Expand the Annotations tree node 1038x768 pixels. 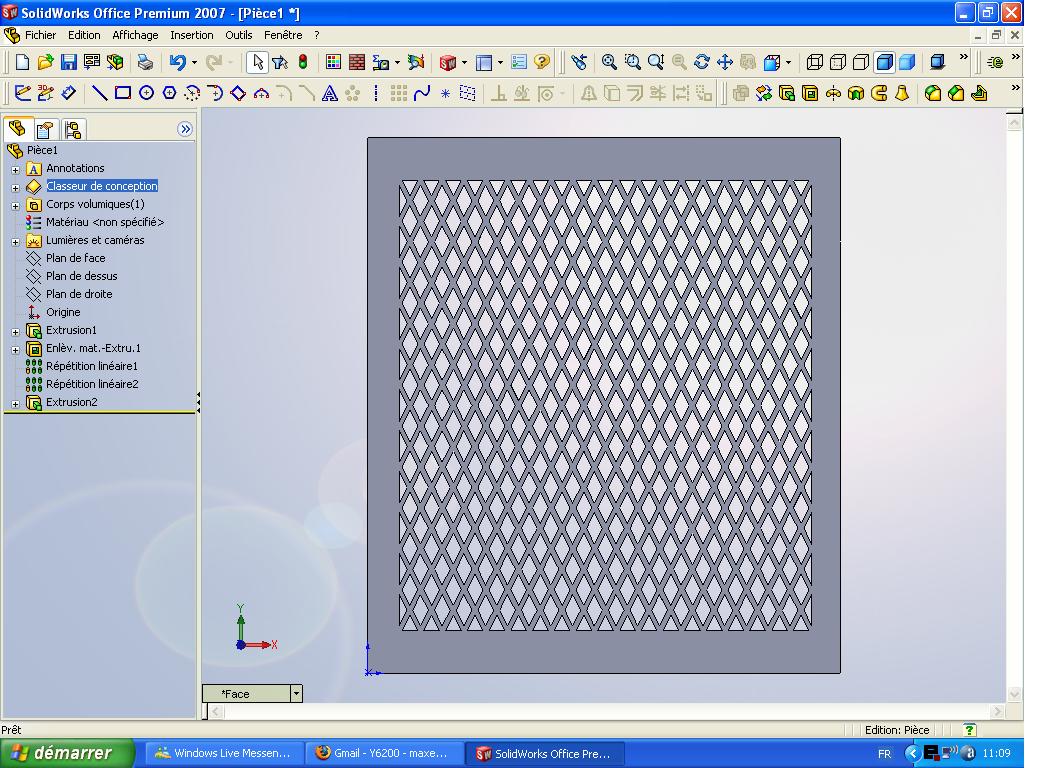pos(15,169)
